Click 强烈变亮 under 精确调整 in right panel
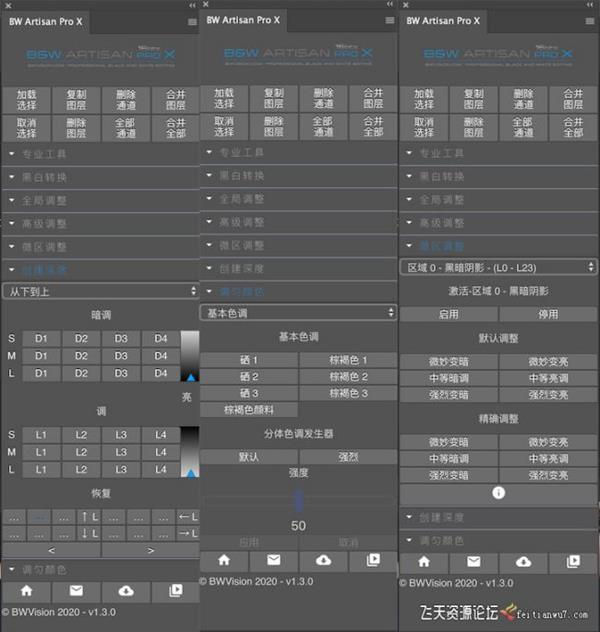The height and width of the screenshot is (632, 600). [x=548, y=475]
